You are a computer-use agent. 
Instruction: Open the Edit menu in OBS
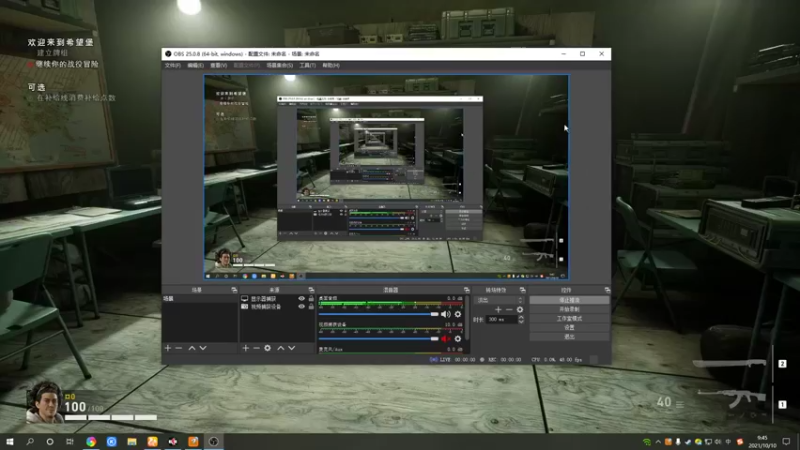pos(195,65)
